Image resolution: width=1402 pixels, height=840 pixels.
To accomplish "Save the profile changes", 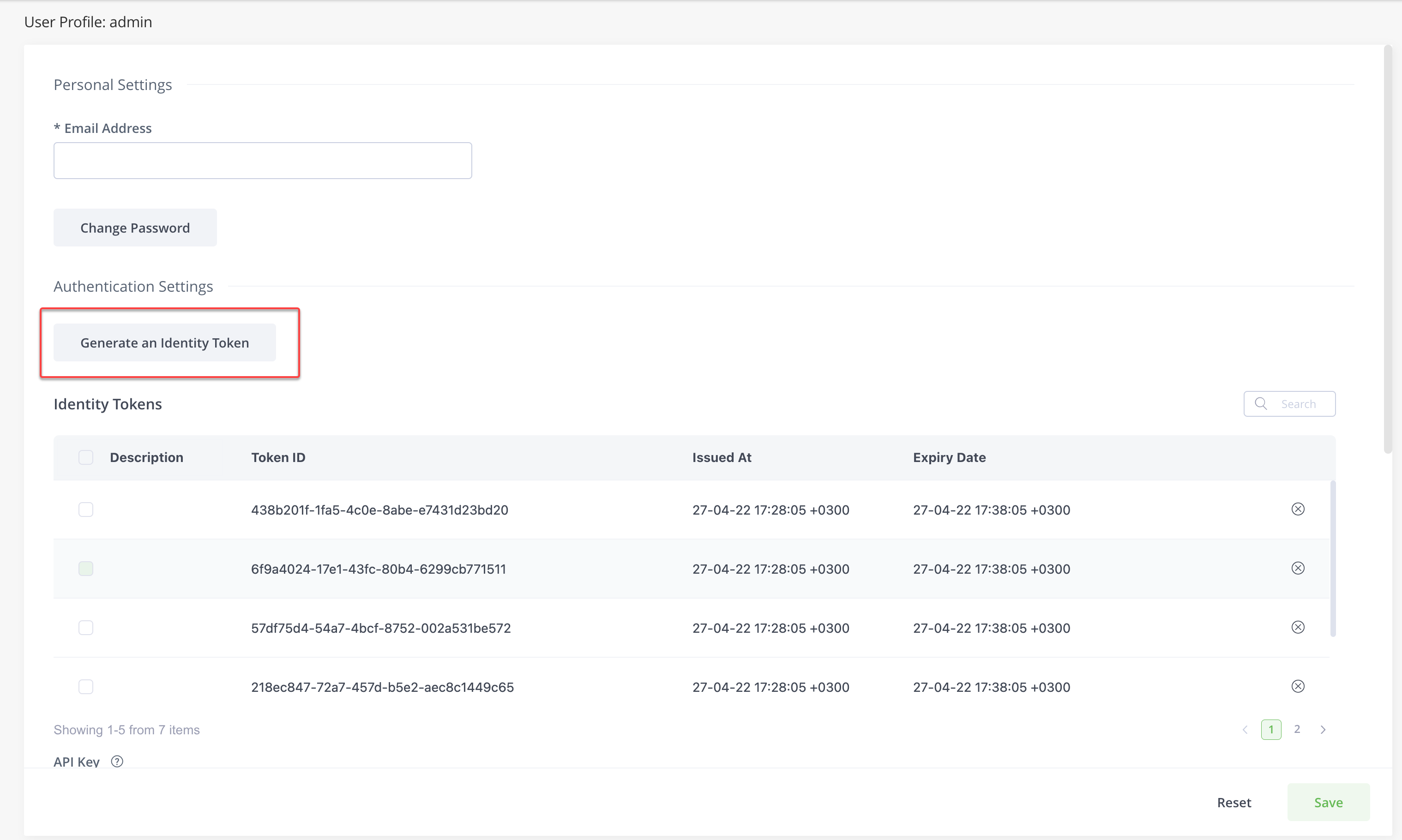I will pos(1329,802).
